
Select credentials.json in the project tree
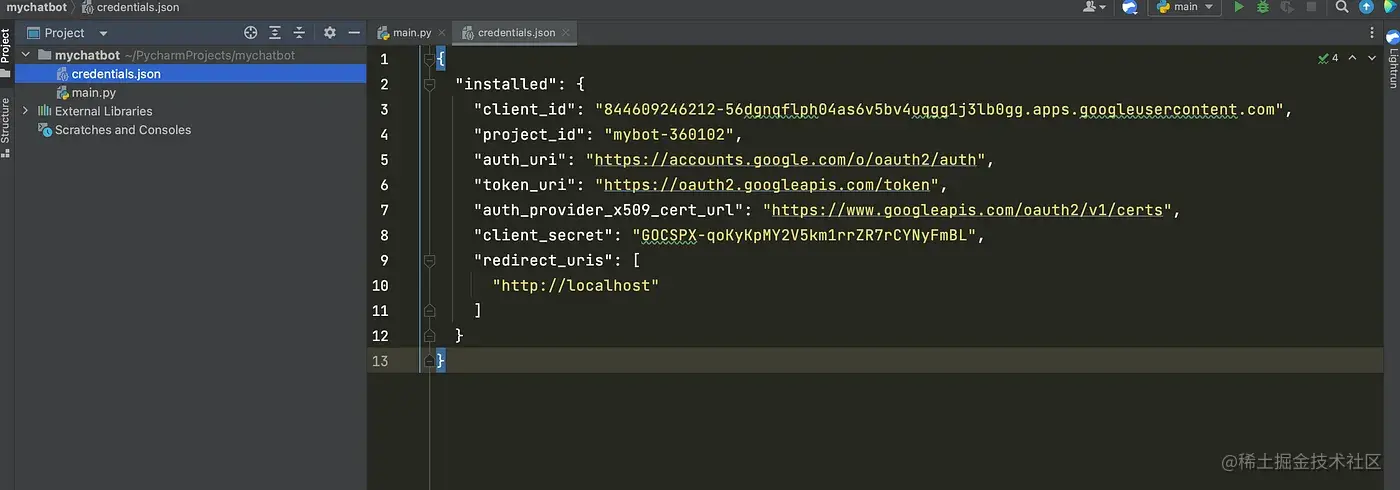click(190, 74)
